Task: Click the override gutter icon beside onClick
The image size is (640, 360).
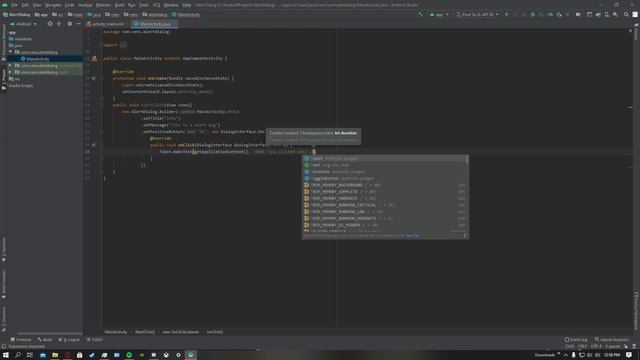Action: [93, 145]
